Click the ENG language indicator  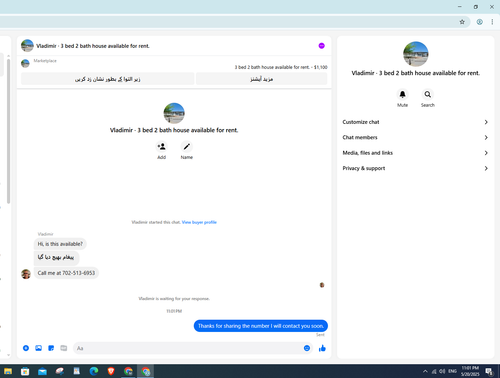point(452,371)
